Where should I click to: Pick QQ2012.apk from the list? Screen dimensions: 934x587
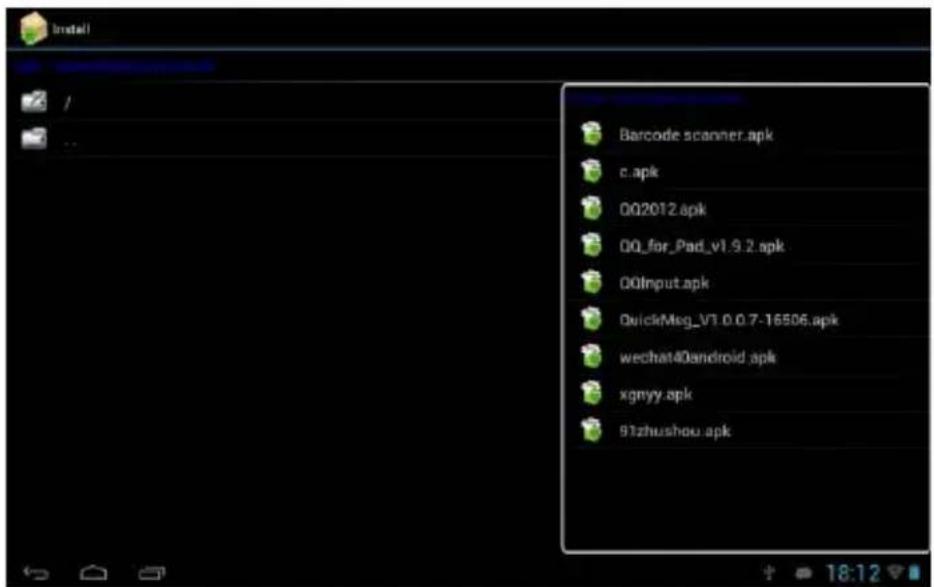(x=662, y=209)
